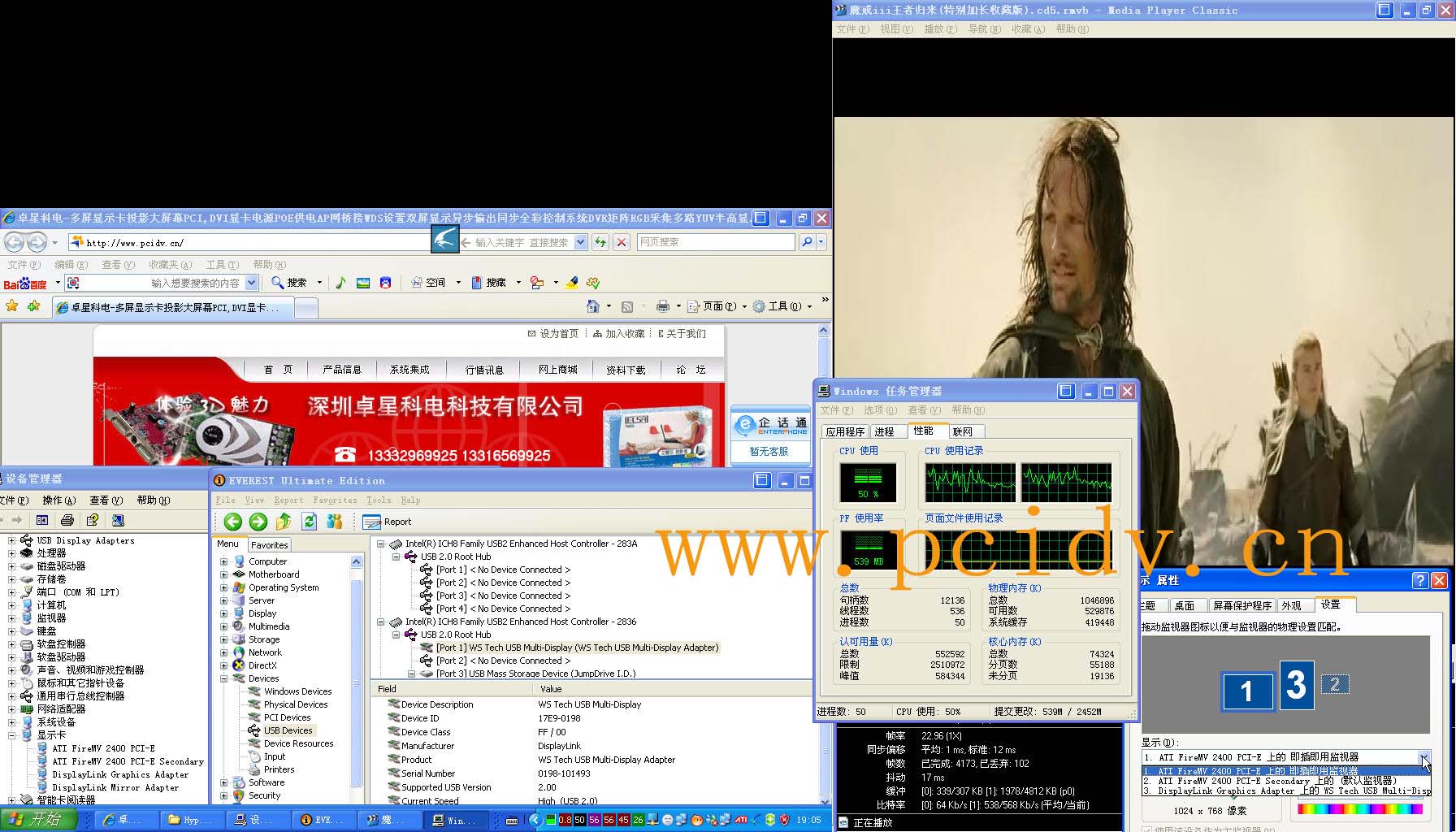
Task: Switch to the Favorites tab in EVEREST
Action: [269, 545]
